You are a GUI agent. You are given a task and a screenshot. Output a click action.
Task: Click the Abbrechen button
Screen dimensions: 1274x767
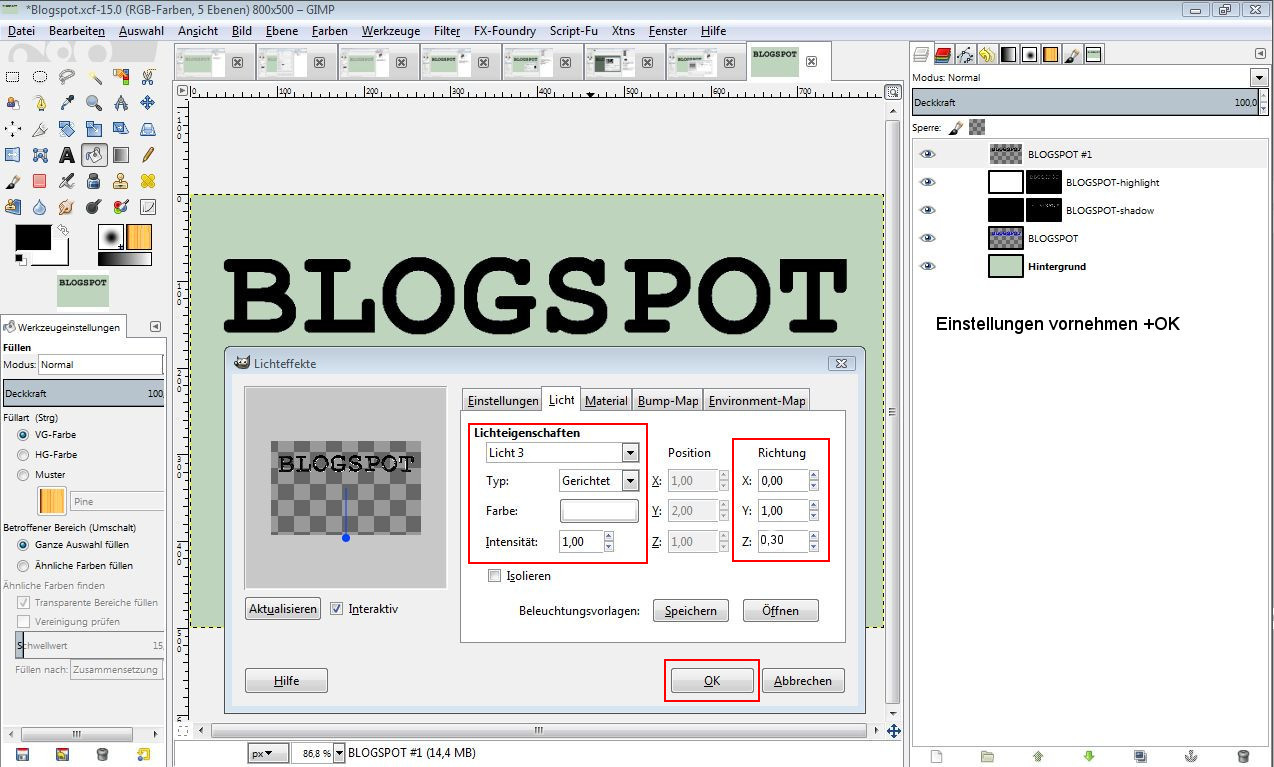click(803, 680)
